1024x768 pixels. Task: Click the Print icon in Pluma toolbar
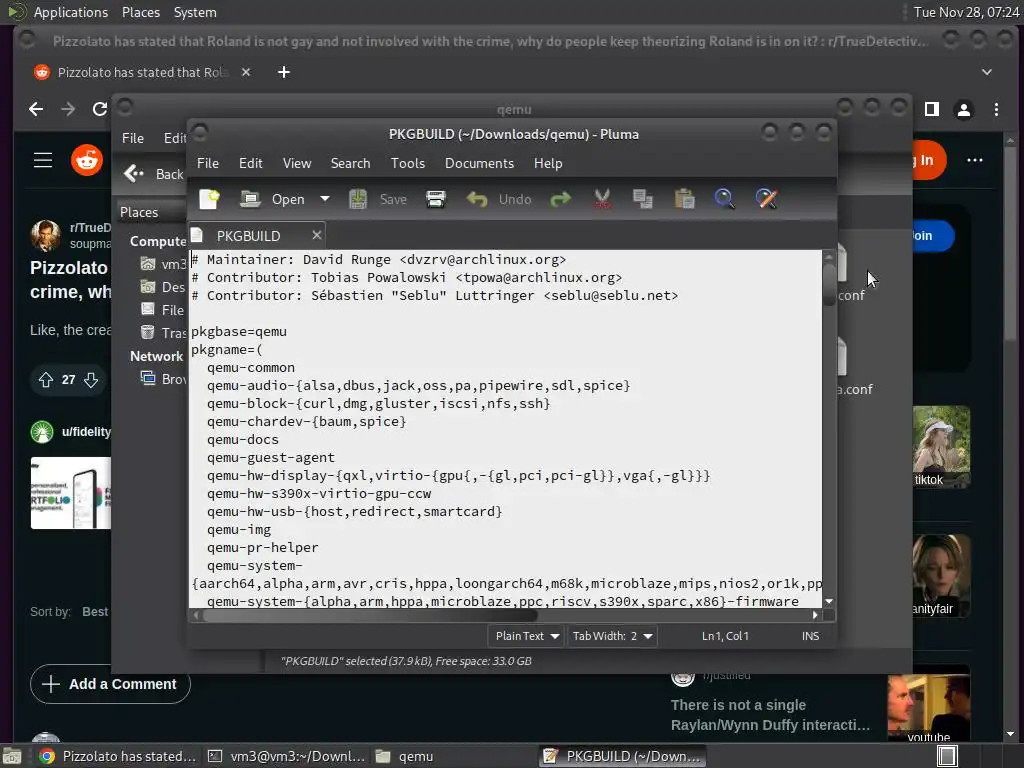tap(436, 199)
